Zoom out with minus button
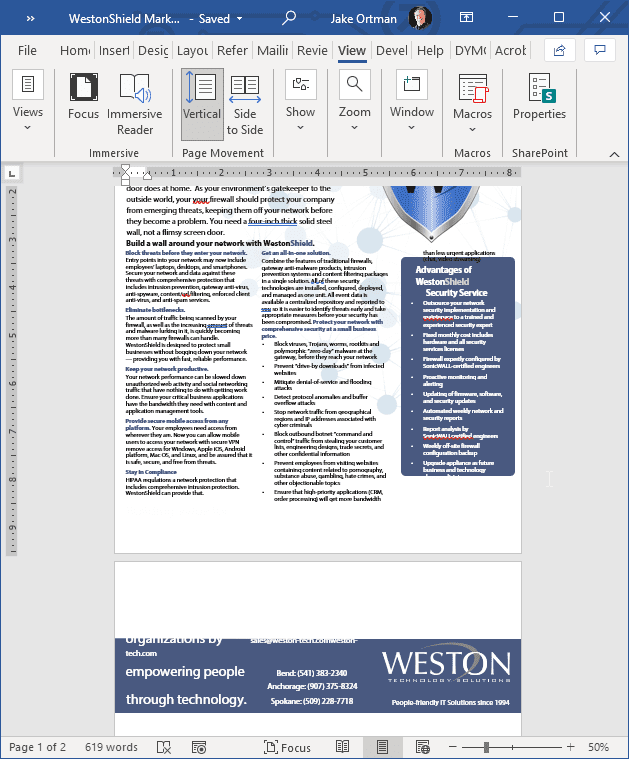Image resolution: width=629 pixels, height=759 pixels. 453,747
